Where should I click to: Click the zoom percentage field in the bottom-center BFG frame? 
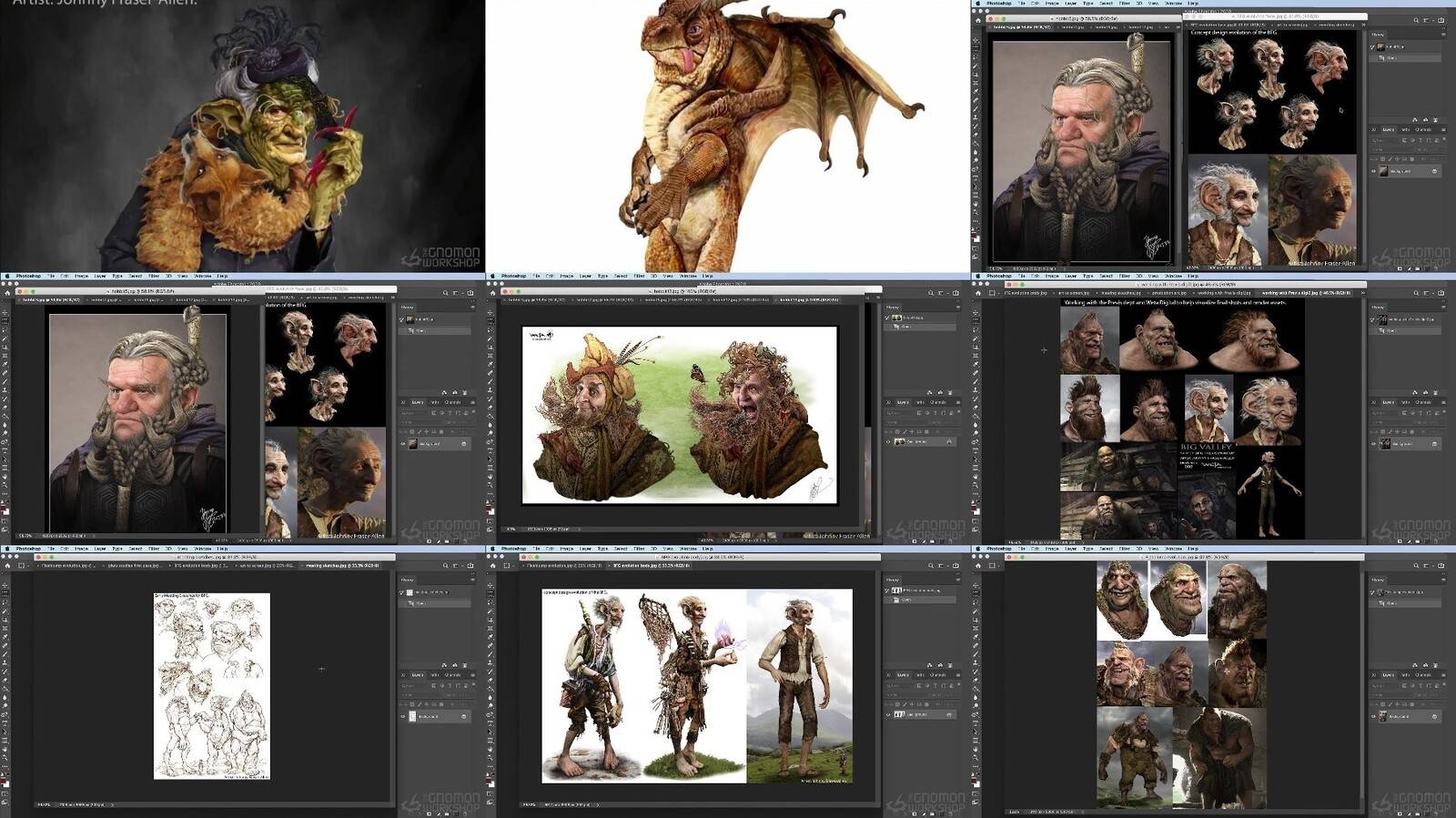tap(529, 804)
